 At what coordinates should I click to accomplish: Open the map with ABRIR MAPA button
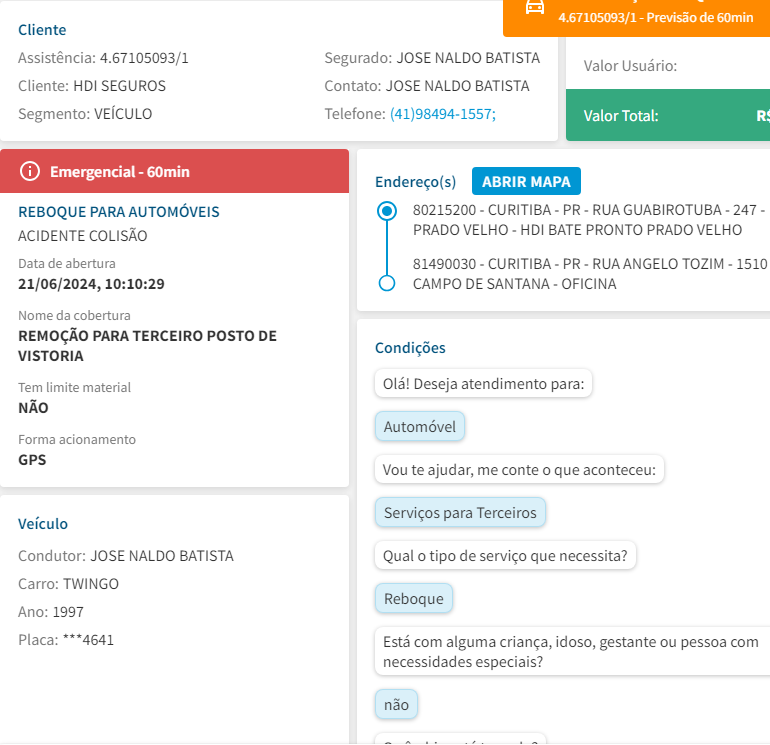click(526, 181)
